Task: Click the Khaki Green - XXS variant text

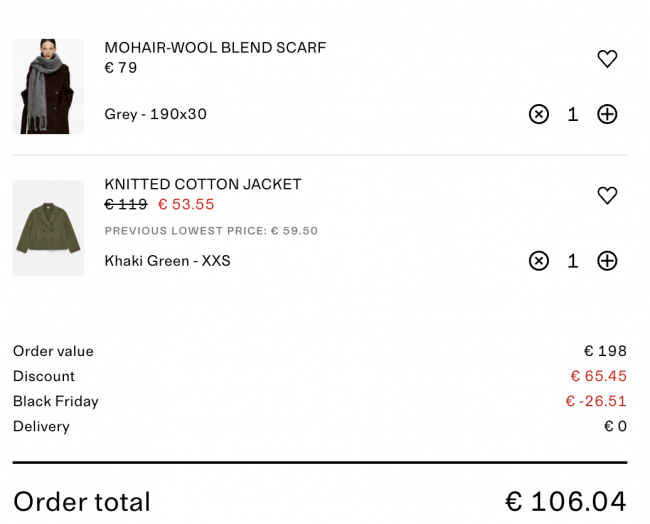Action: [167, 261]
